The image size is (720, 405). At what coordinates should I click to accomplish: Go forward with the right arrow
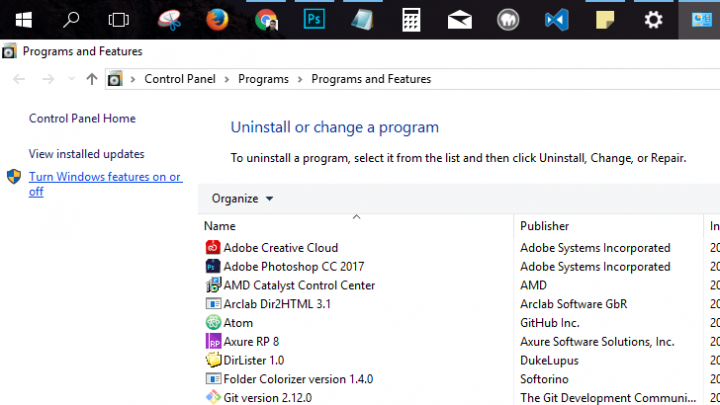point(48,79)
